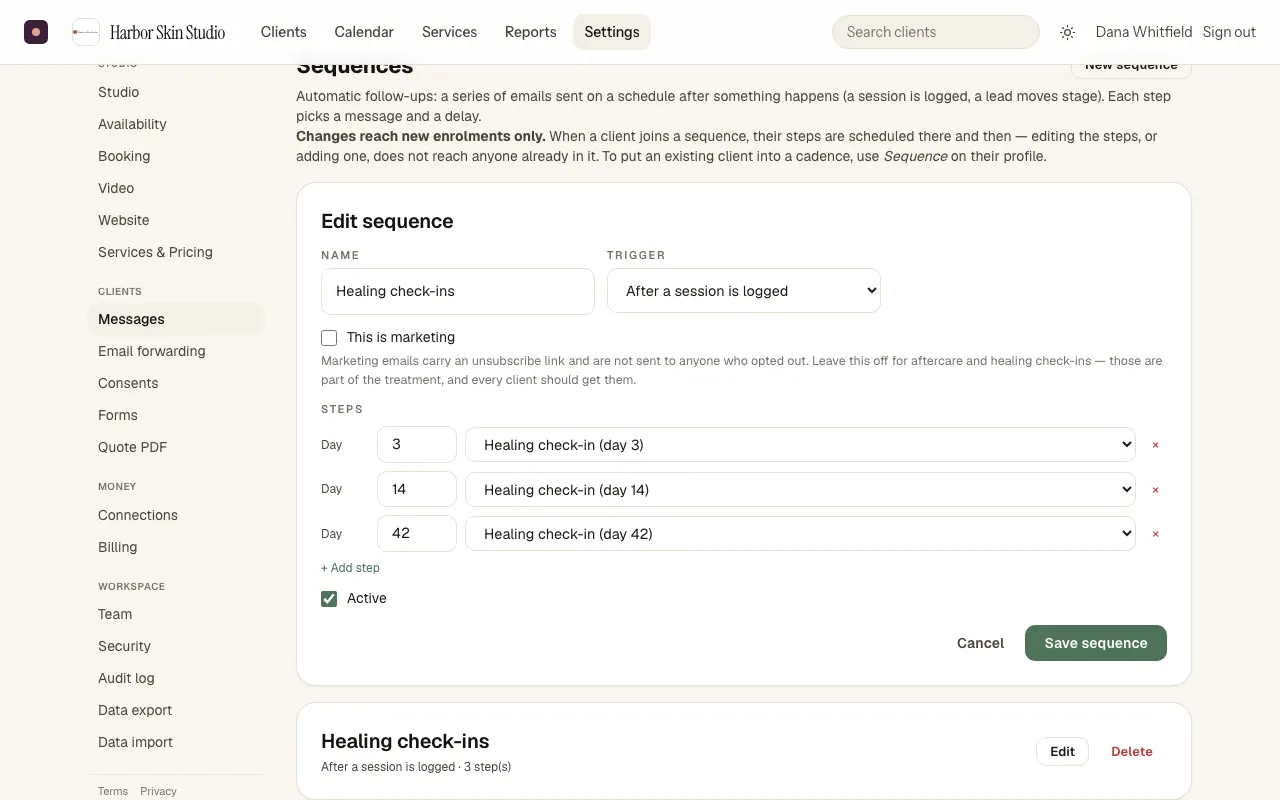Click the dark app logo icon
The height and width of the screenshot is (800, 1280).
point(36,32)
